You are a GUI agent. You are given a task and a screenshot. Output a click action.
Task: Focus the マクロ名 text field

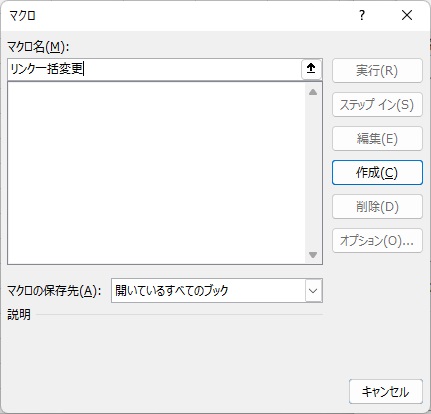[x=154, y=69]
